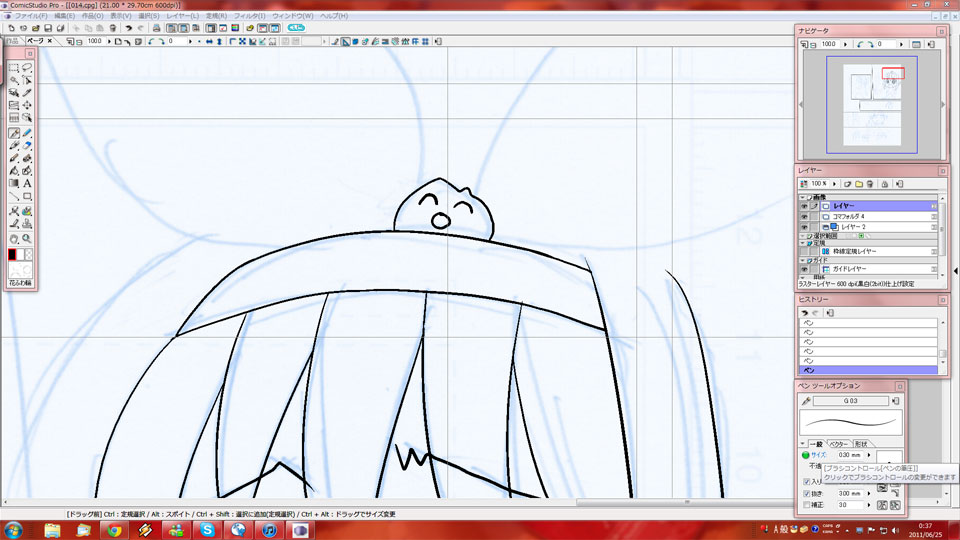Select the magic wand tool
960x540 pixels.
[13, 80]
